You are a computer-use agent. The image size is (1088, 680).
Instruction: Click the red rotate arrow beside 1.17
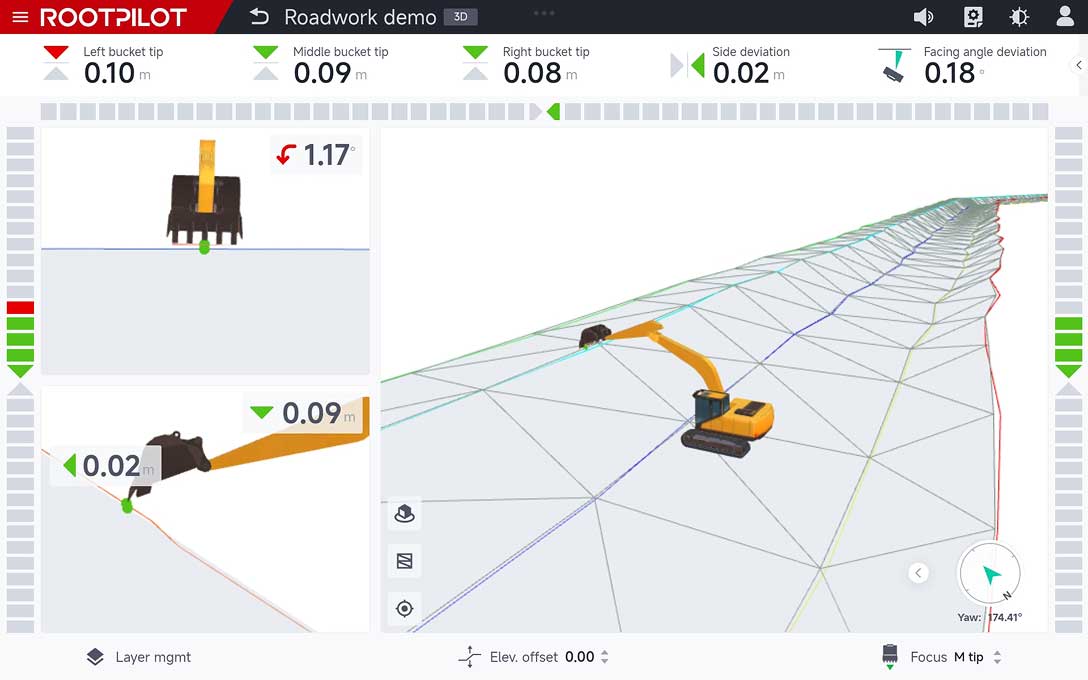[286, 154]
